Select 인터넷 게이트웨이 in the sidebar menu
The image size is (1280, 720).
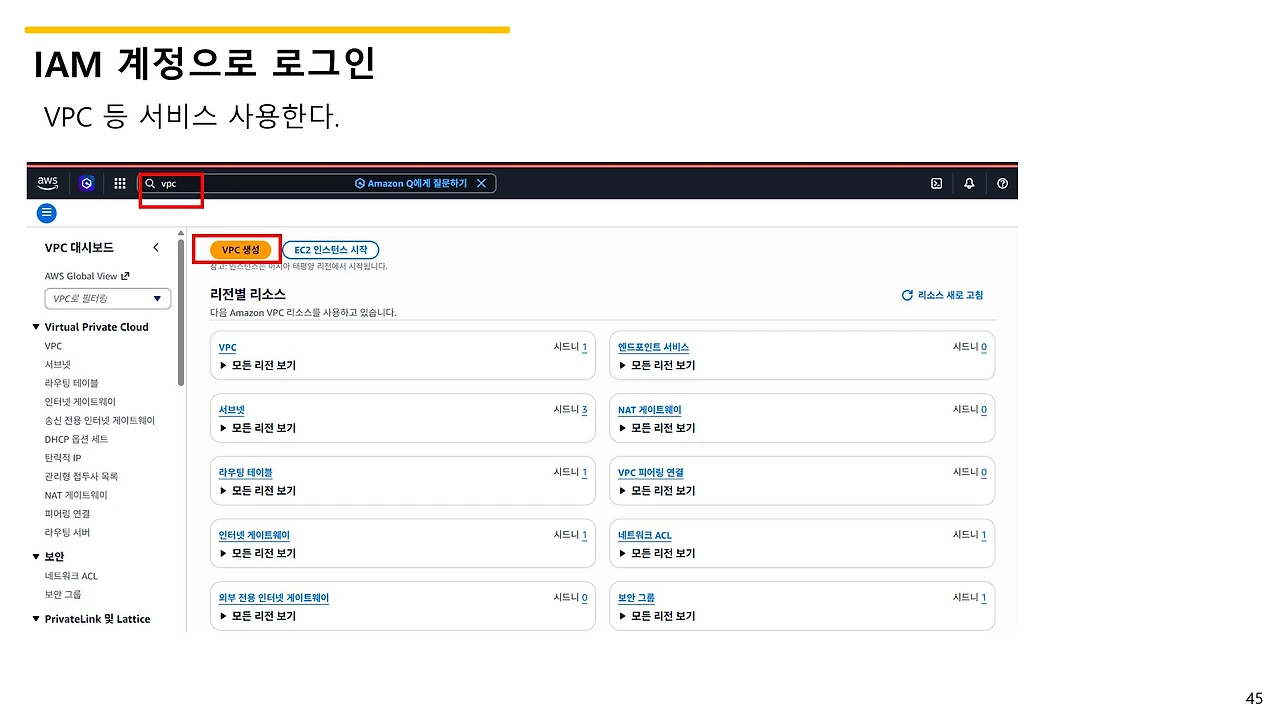[x=80, y=402]
